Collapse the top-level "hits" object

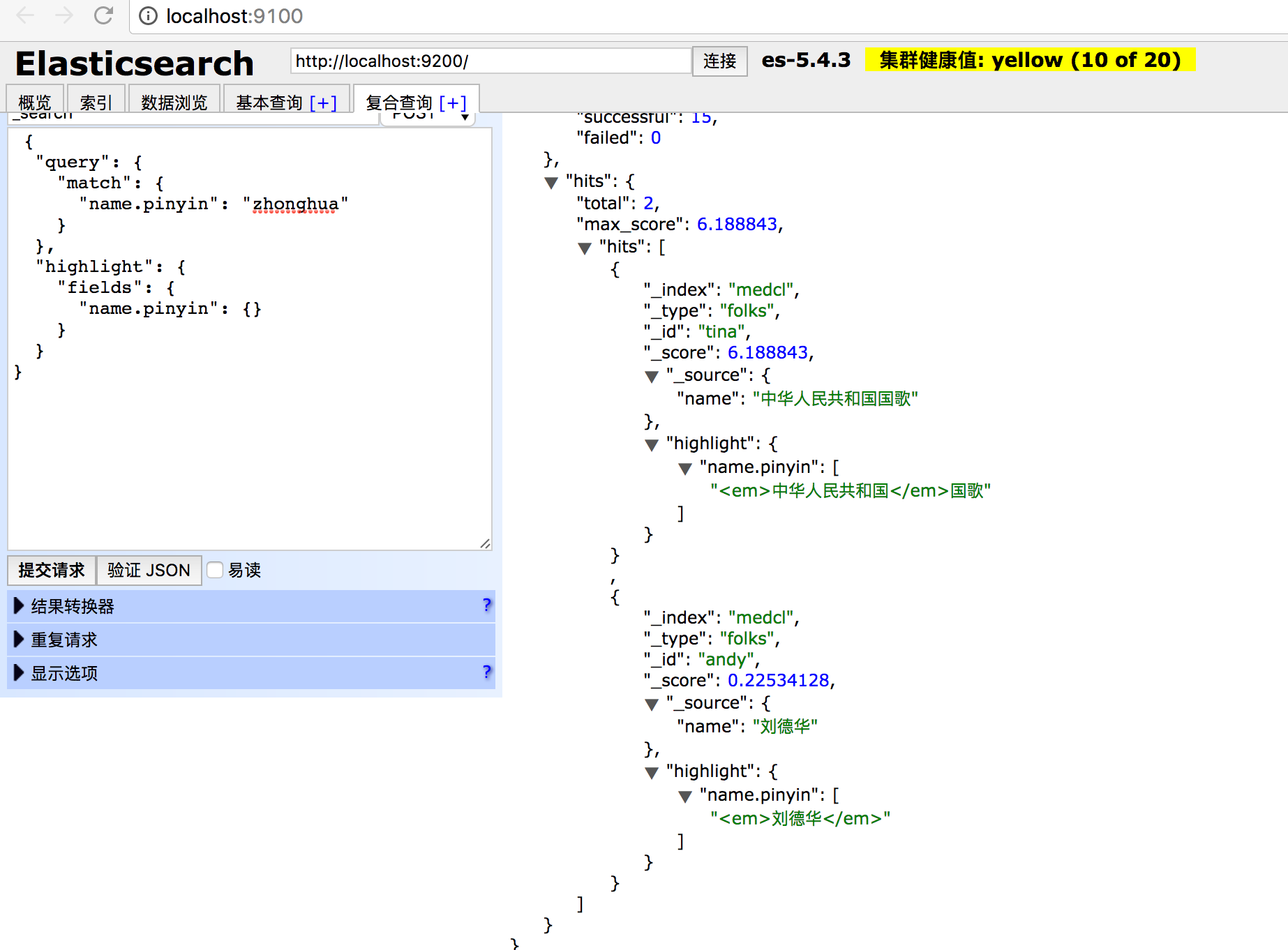(x=551, y=183)
